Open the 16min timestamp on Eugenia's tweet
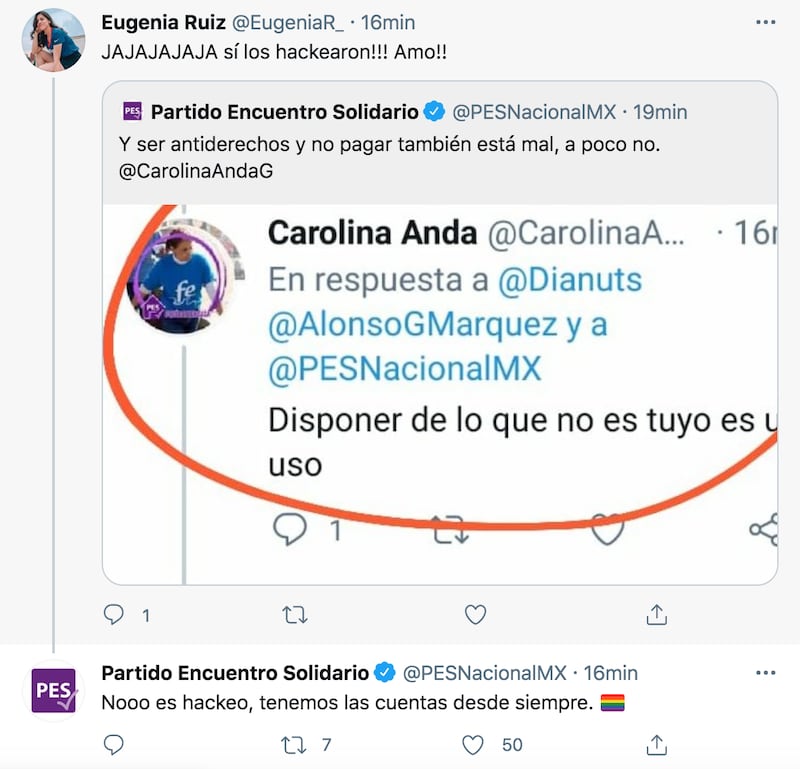Image resolution: width=800 pixels, height=769 pixels. [x=388, y=22]
